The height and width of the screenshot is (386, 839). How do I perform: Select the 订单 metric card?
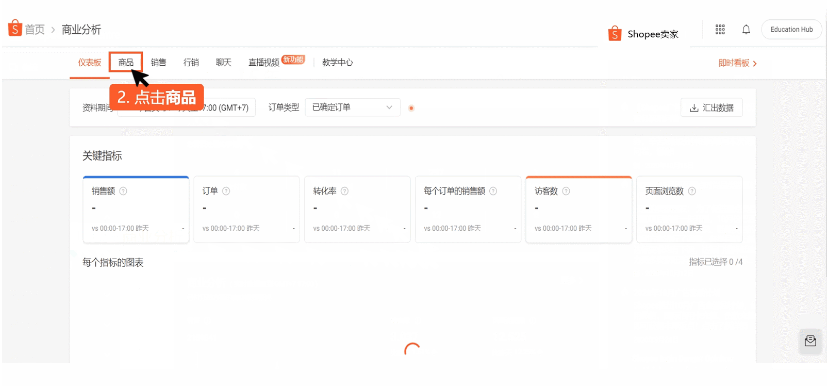point(247,209)
